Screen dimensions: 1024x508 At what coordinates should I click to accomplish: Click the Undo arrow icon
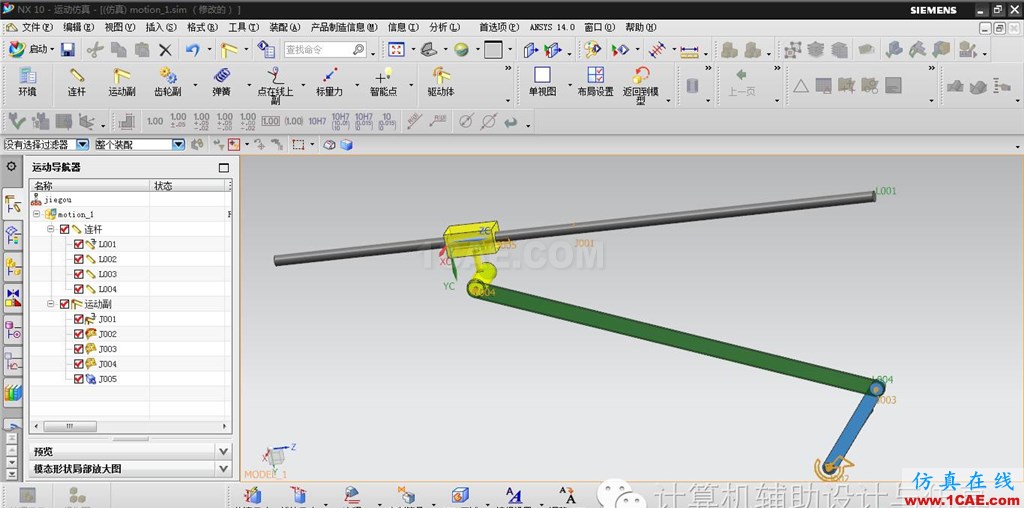tap(193, 50)
